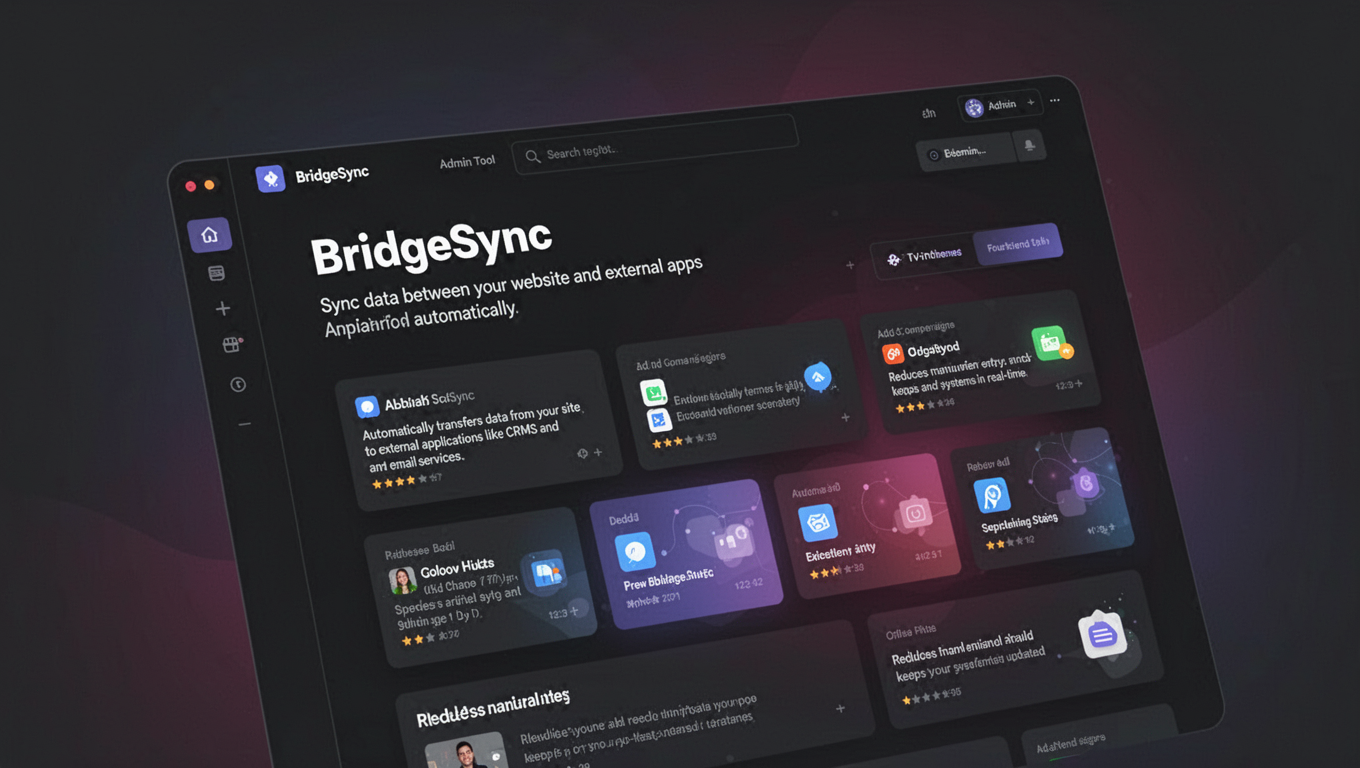Select the Home icon in the sidebar

coord(210,234)
